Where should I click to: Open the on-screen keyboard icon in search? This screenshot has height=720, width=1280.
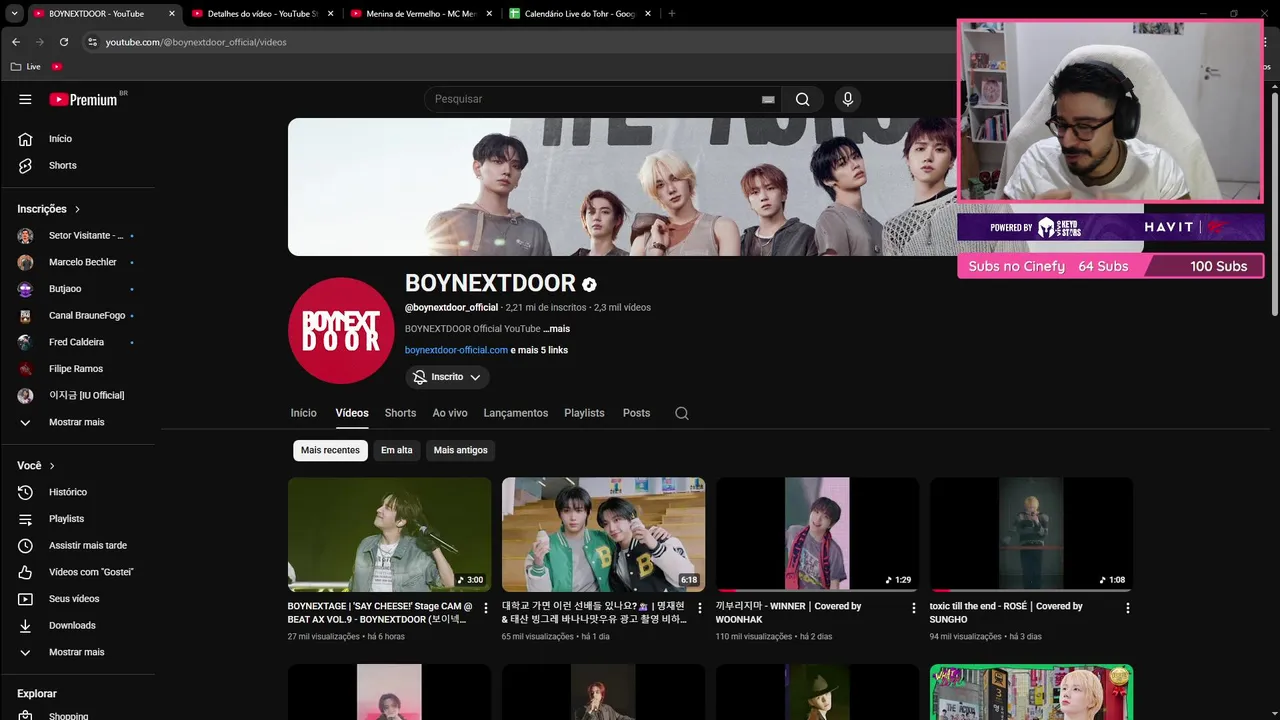[x=768, y=99]
